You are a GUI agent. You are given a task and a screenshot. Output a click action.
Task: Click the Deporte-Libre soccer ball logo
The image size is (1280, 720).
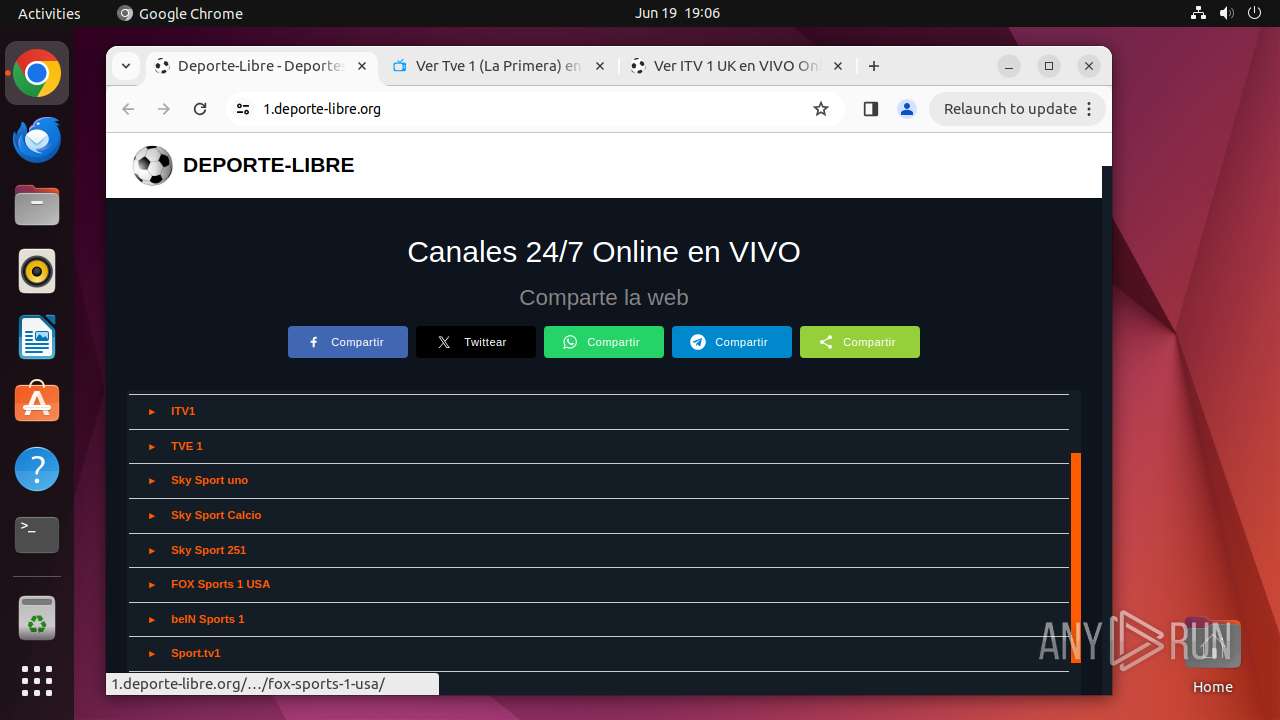pos(153,166)
